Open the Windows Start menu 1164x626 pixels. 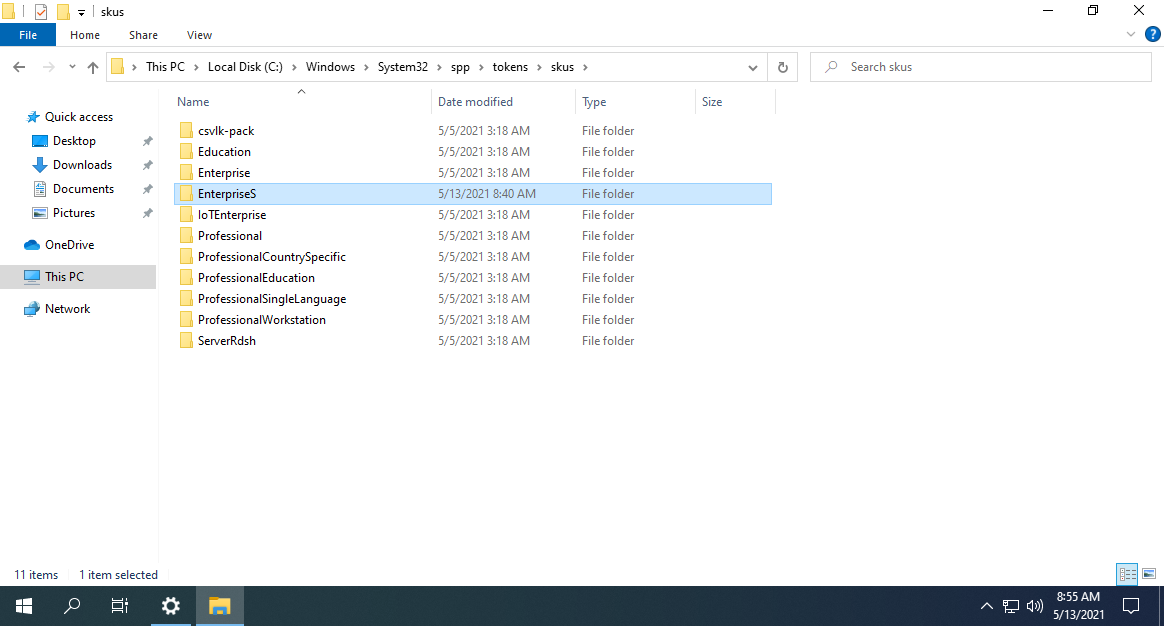click(x=24, y=606)
